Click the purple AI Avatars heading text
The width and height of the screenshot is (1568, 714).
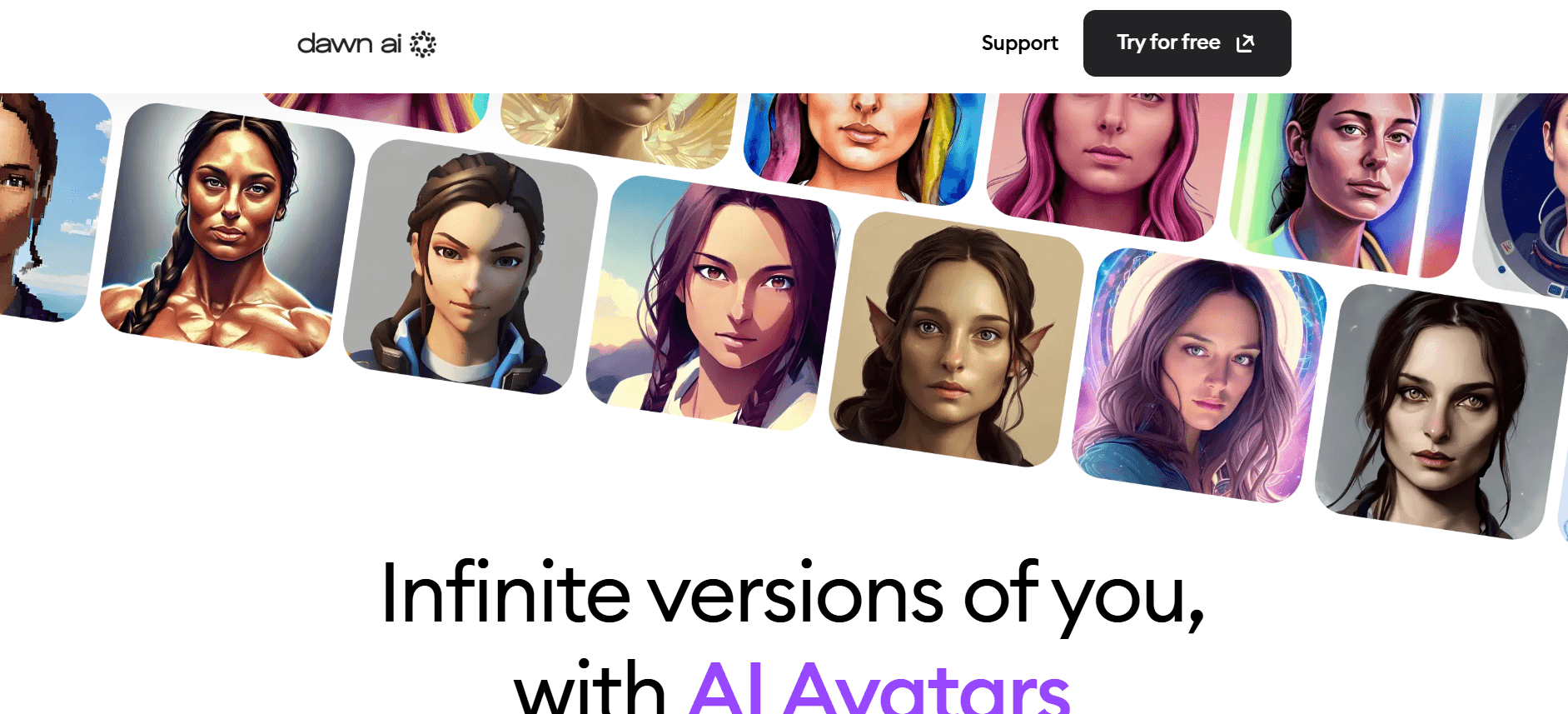[x=879, y=687]
